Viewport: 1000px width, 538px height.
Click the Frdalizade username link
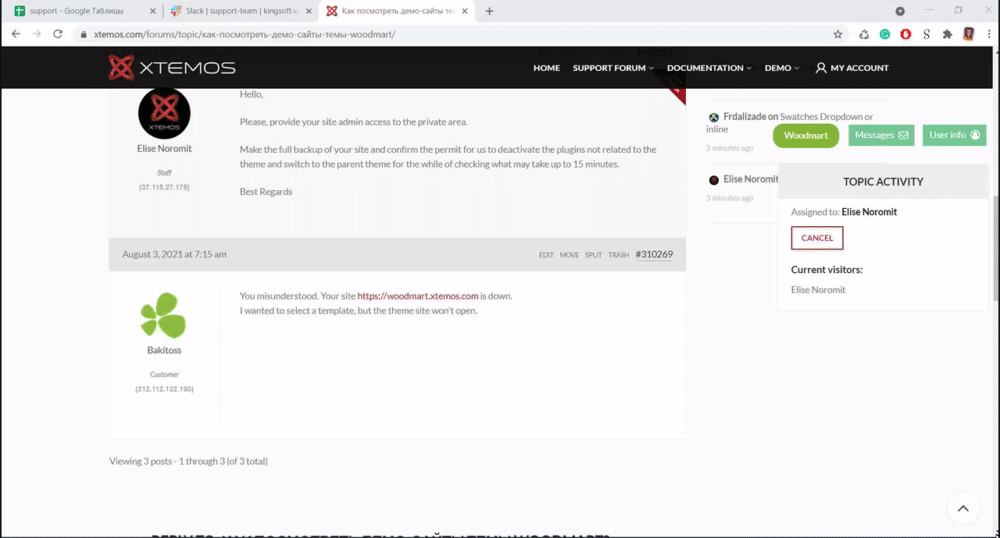pos(744,117)
